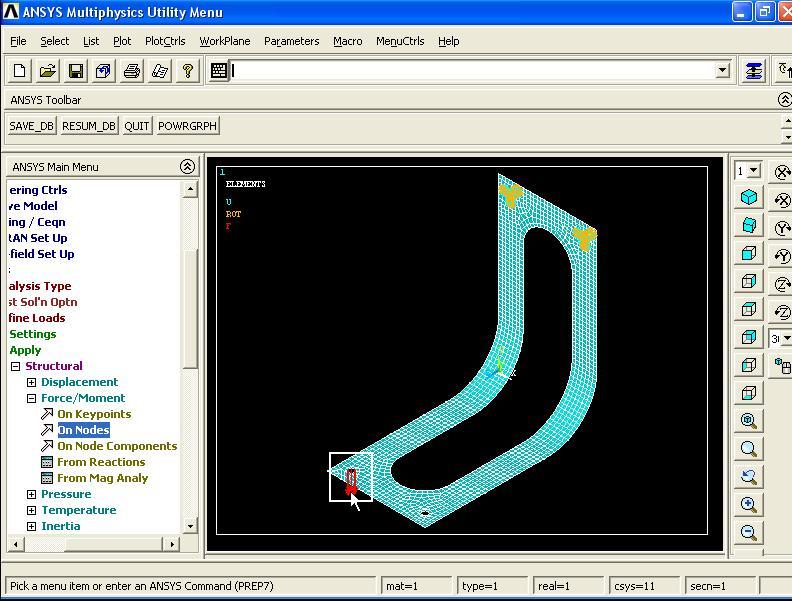Rotate the model about -X axis
792x601 pixels.
(x=782, y=201)
